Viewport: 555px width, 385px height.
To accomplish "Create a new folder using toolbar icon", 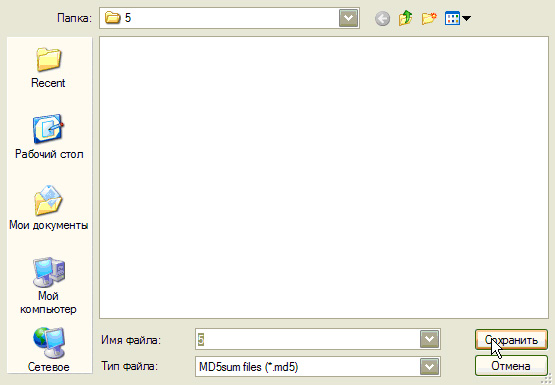I will 429,18.
